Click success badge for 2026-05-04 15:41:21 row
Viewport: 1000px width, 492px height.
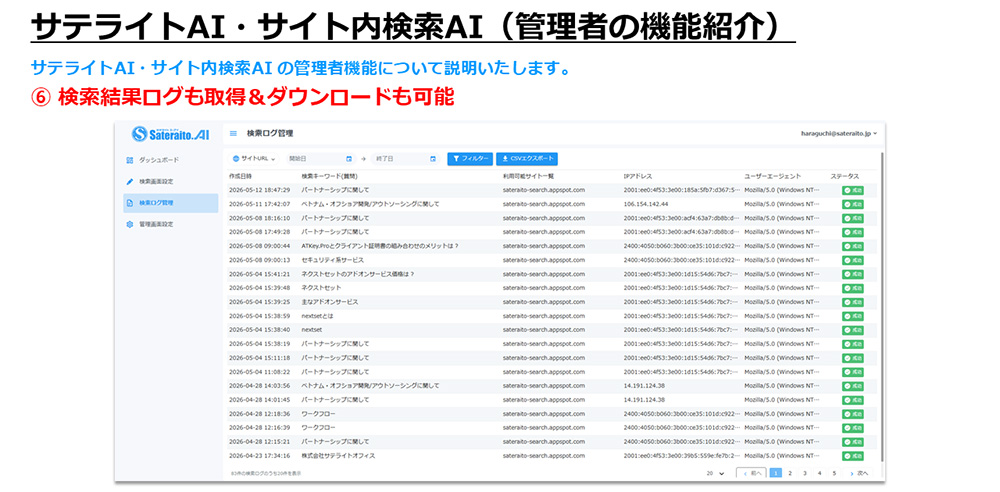(853, 274)
